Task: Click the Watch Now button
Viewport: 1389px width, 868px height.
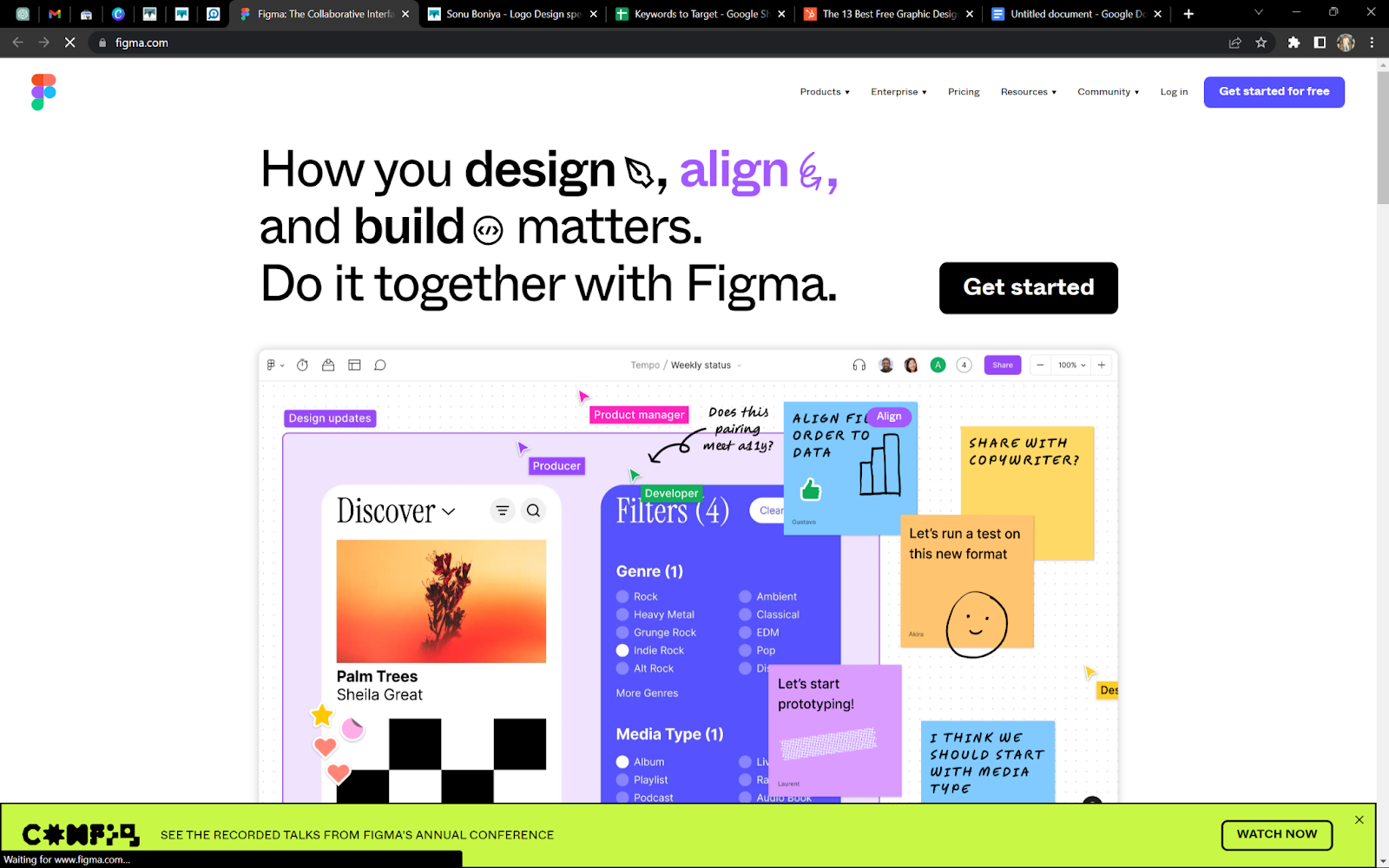Action: tap(1277, 835)
